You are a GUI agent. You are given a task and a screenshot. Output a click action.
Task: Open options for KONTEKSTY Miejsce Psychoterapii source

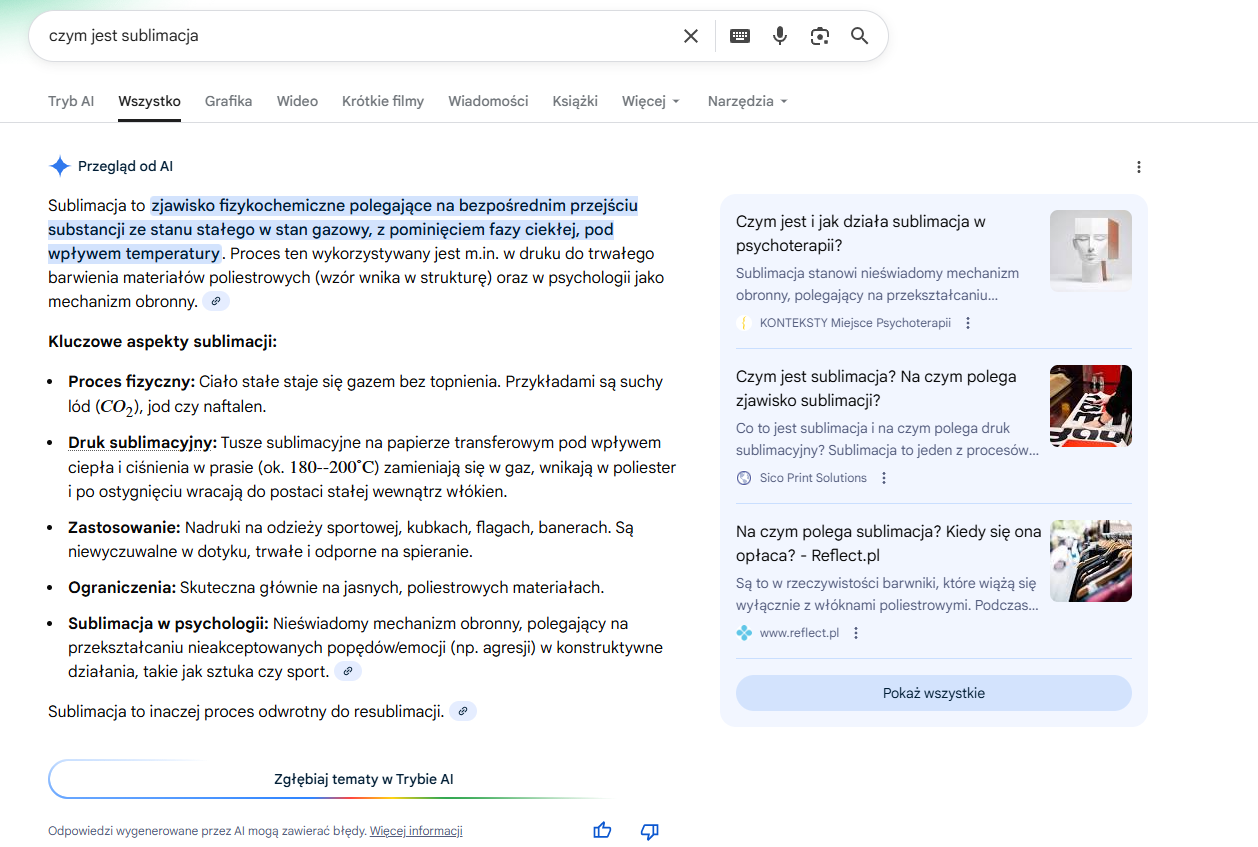(x=968, y=323)
